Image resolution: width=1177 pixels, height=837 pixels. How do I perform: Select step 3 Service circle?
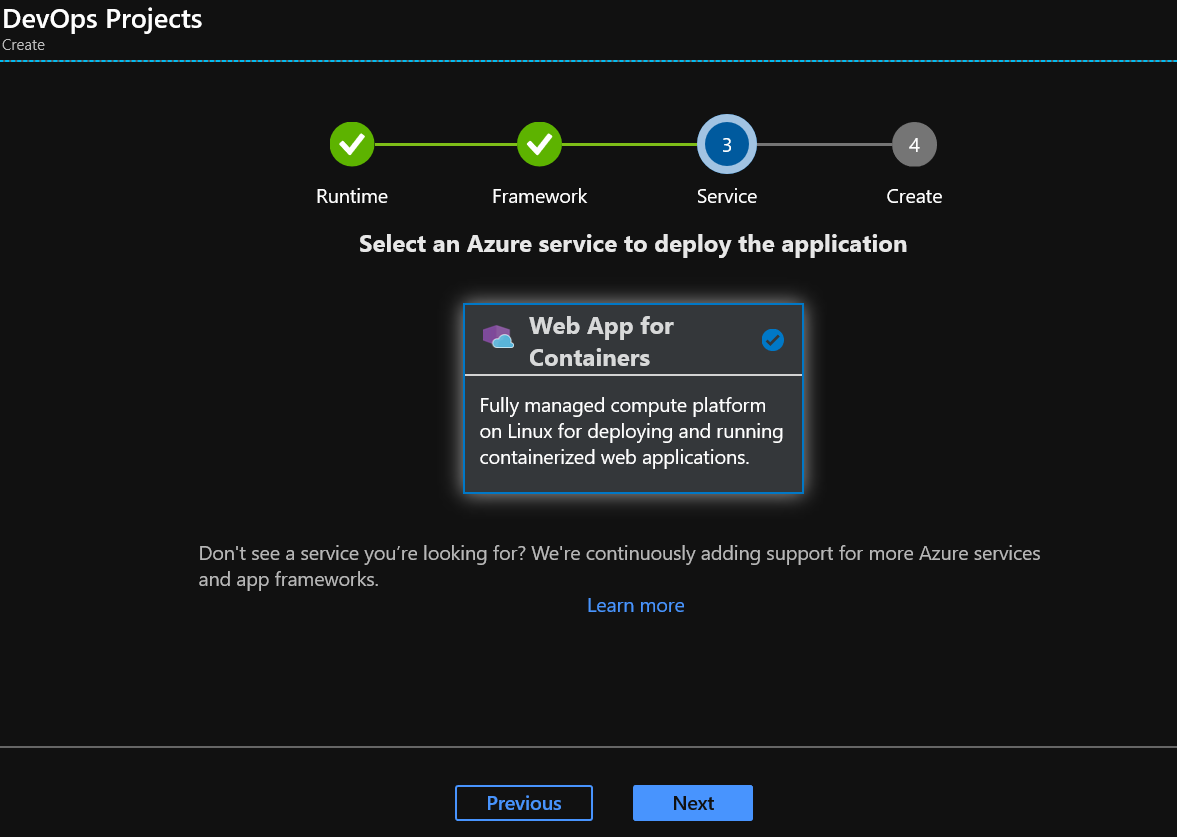click(727, 144)
